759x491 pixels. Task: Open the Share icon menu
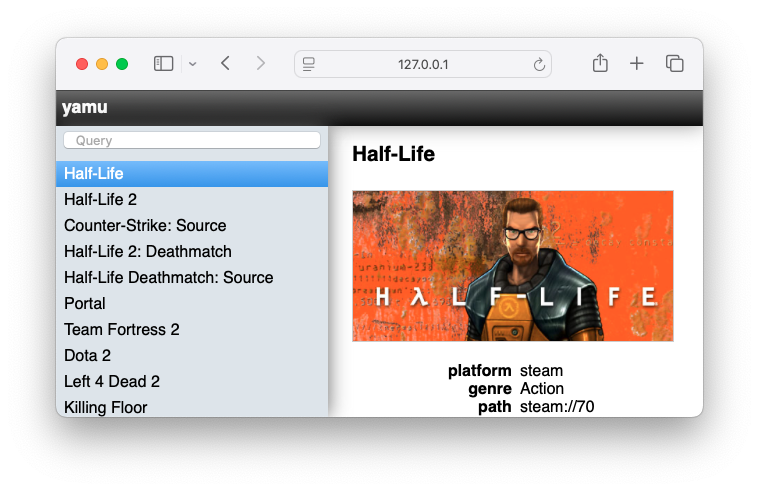[600, 63]
